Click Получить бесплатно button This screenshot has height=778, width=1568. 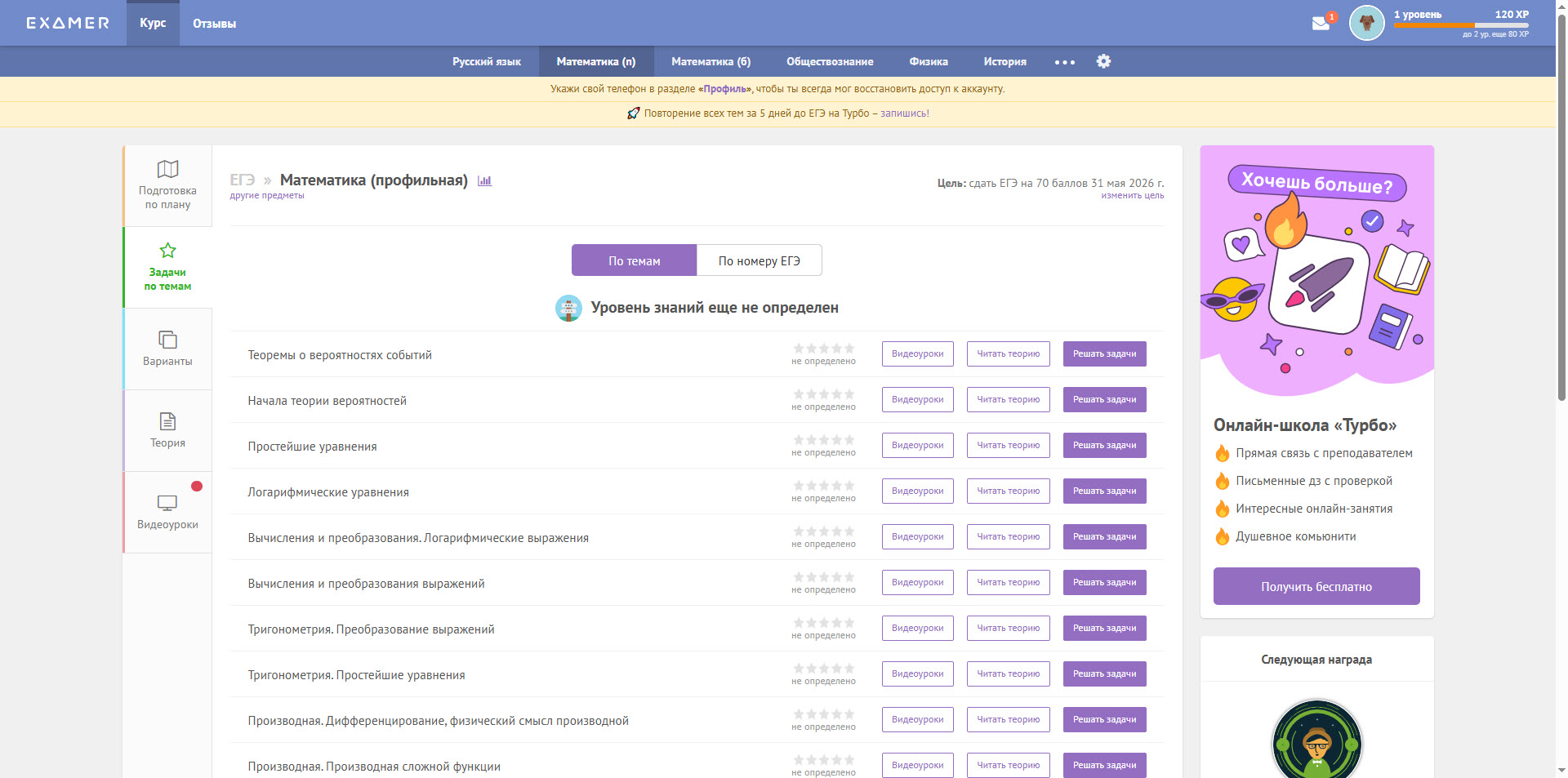pos(1316,586)
